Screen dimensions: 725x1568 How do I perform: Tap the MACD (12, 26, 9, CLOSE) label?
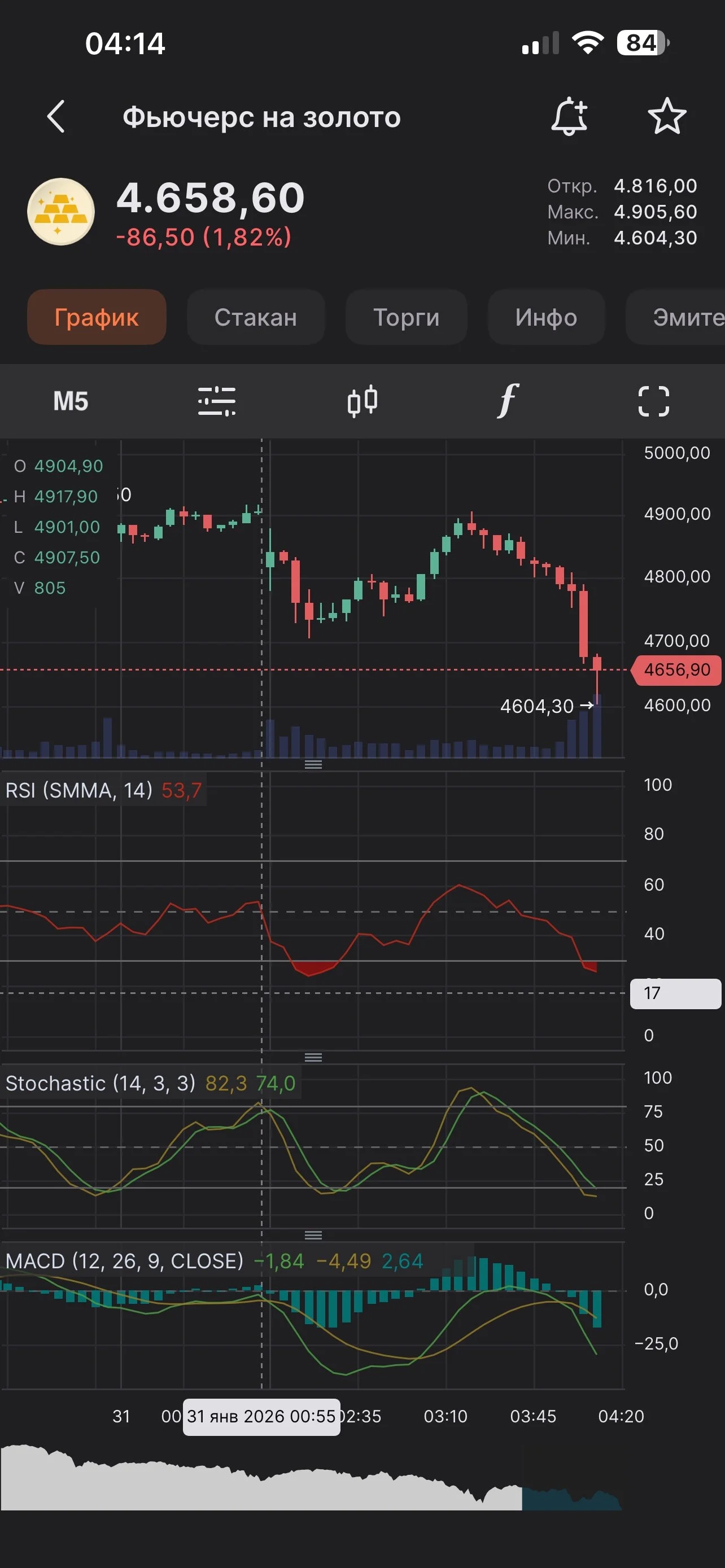click(x=124, y=1260)
